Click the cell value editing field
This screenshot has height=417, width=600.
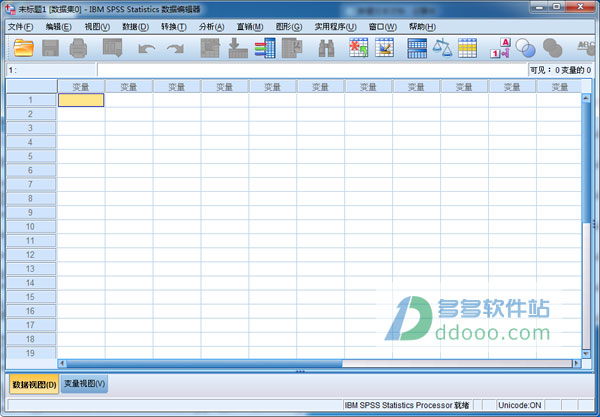[312, 70]
